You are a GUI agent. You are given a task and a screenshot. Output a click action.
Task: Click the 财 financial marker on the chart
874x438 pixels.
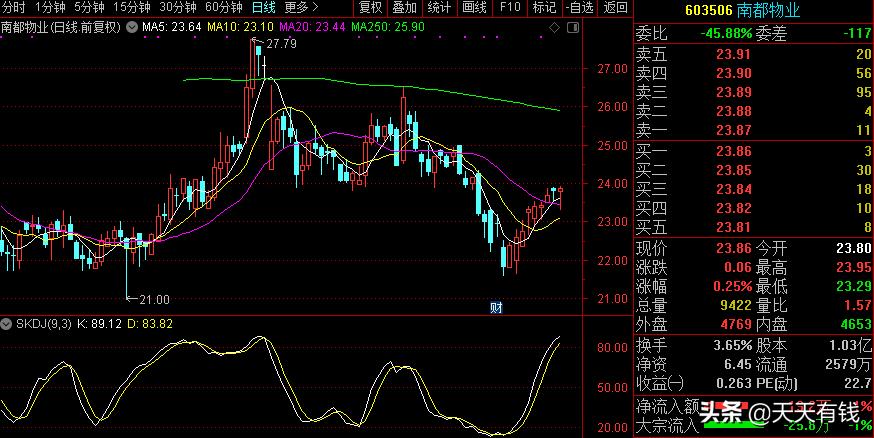click(494, 305)
